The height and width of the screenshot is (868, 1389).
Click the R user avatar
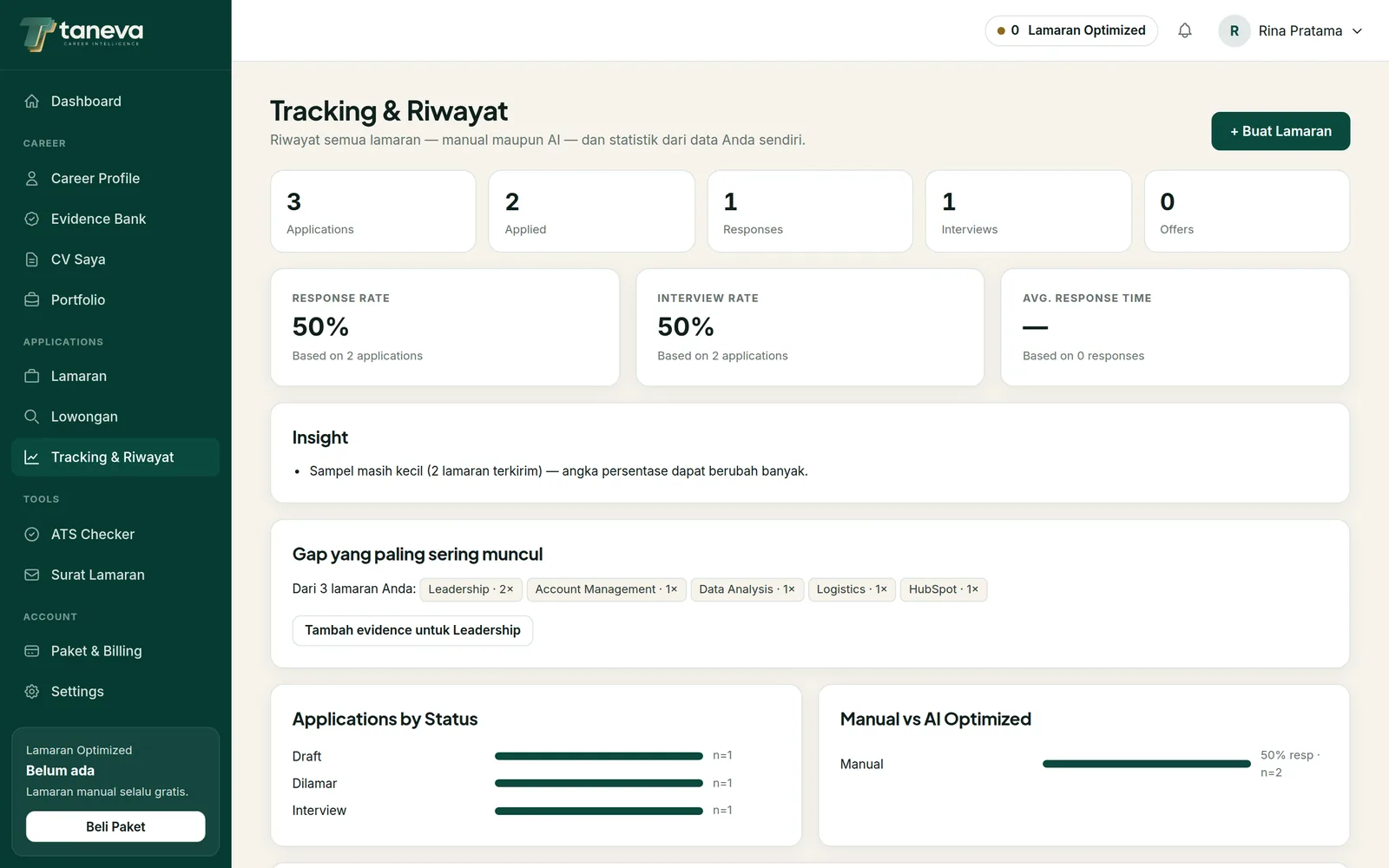[1234, 30]
